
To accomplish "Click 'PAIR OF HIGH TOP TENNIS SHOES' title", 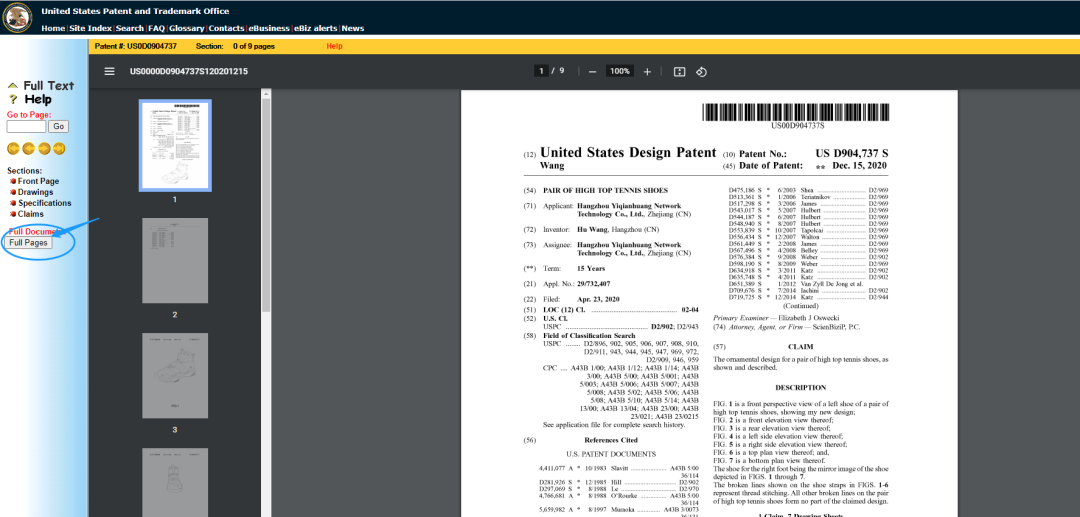I will tap(605, 190).
